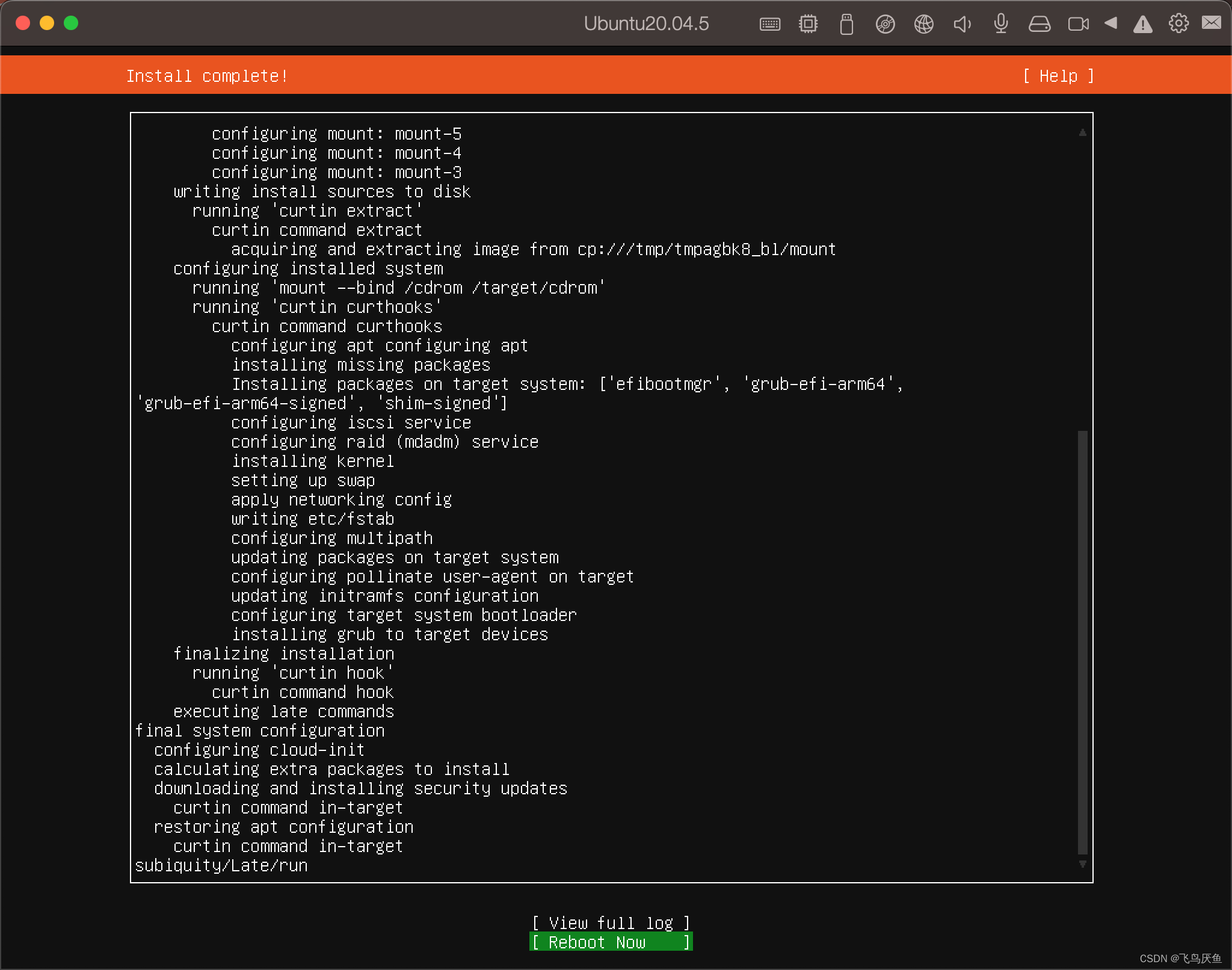Open the CD/DVD disc icon
Screen dimensions: 1232x970
tap(885, 24)
